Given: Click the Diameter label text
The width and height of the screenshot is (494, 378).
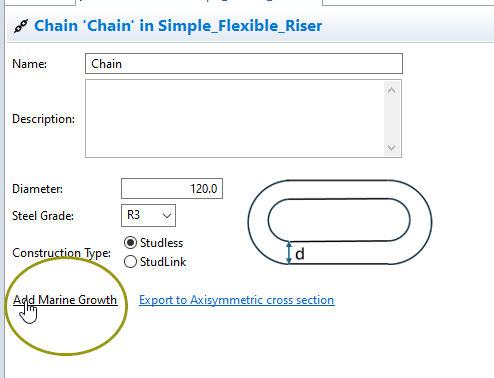Looking at the screenshot, I should coord(37,189).
